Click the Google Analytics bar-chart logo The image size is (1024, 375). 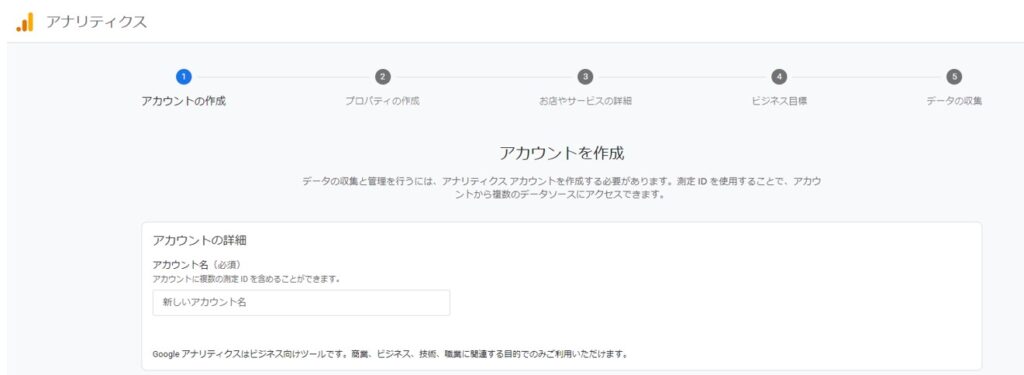coord(25,22)
